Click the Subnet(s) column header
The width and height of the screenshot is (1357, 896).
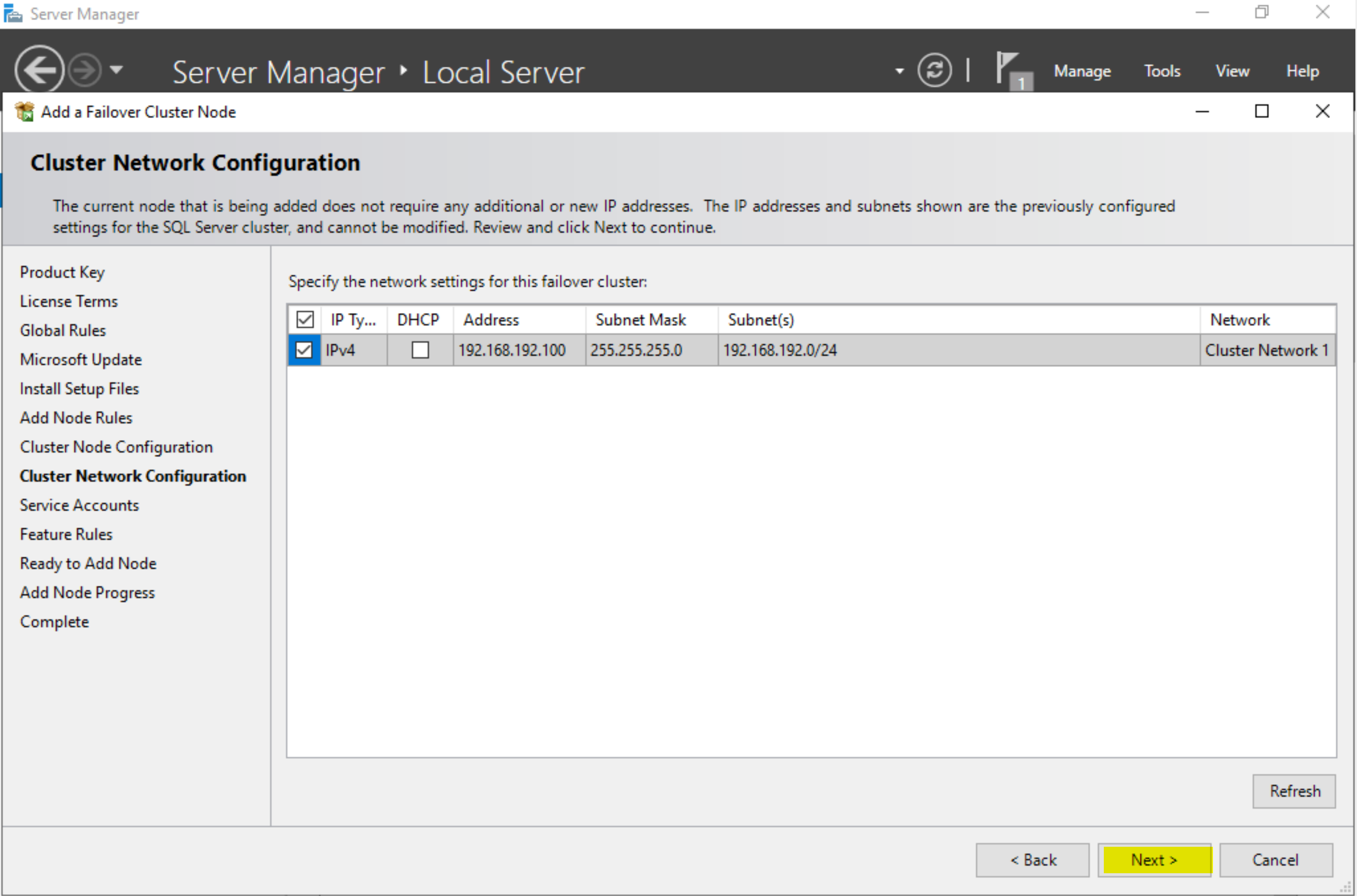[x=959, y=319]
